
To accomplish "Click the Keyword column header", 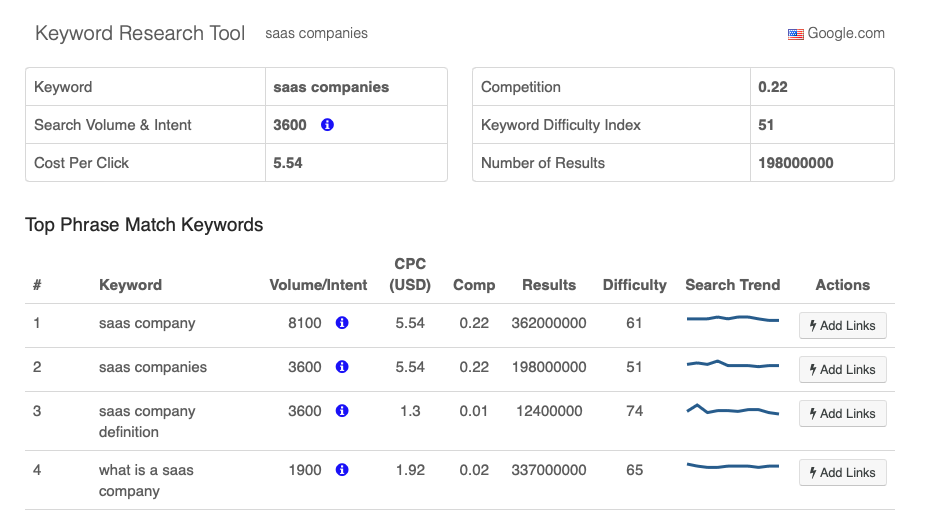I will pyautogui.click(x=130, y=285).
